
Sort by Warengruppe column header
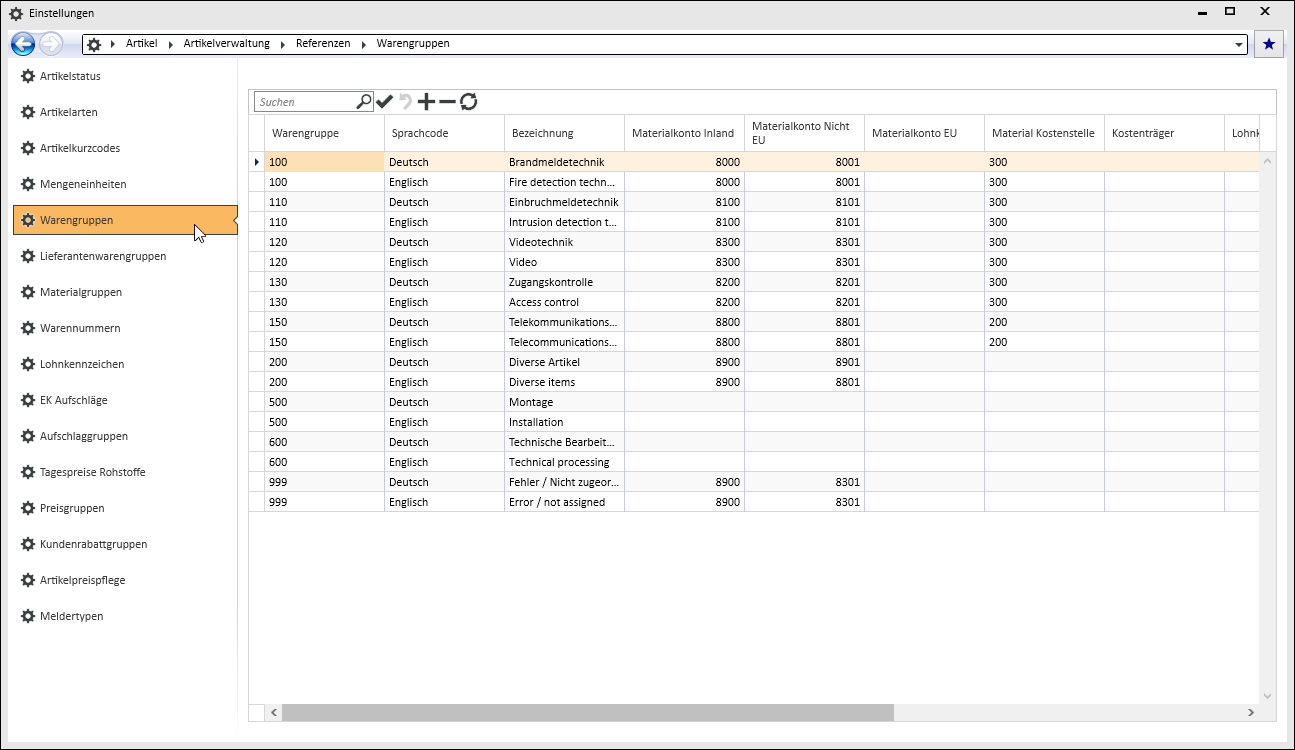tap(325, 133)
